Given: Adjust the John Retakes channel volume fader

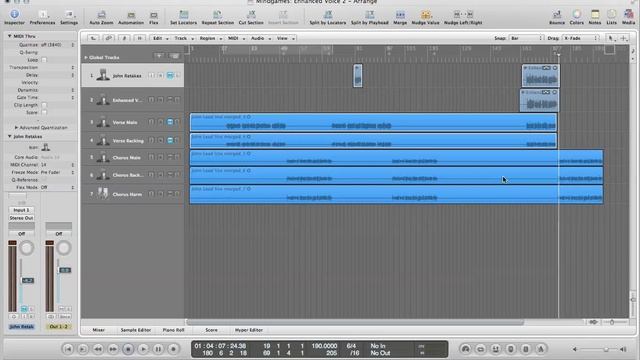Looking at the screenshot, I should 27,280.
